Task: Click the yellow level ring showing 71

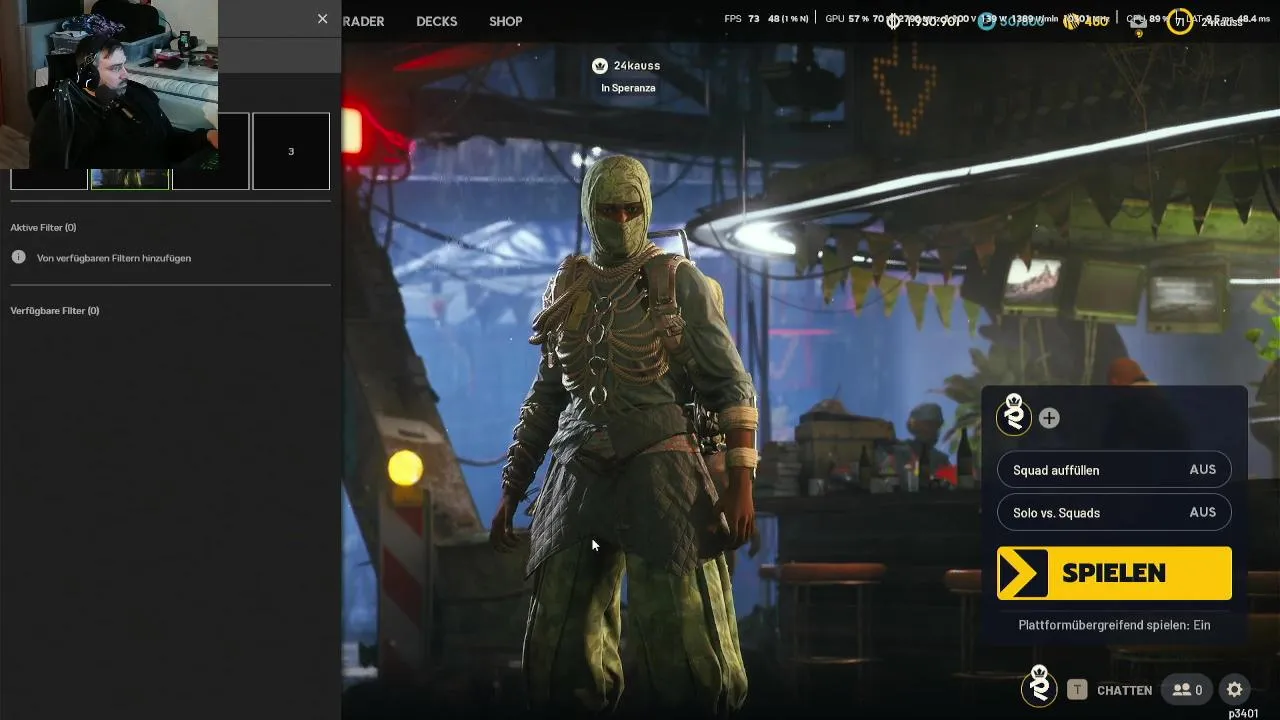Action: tap(1180, 21)
